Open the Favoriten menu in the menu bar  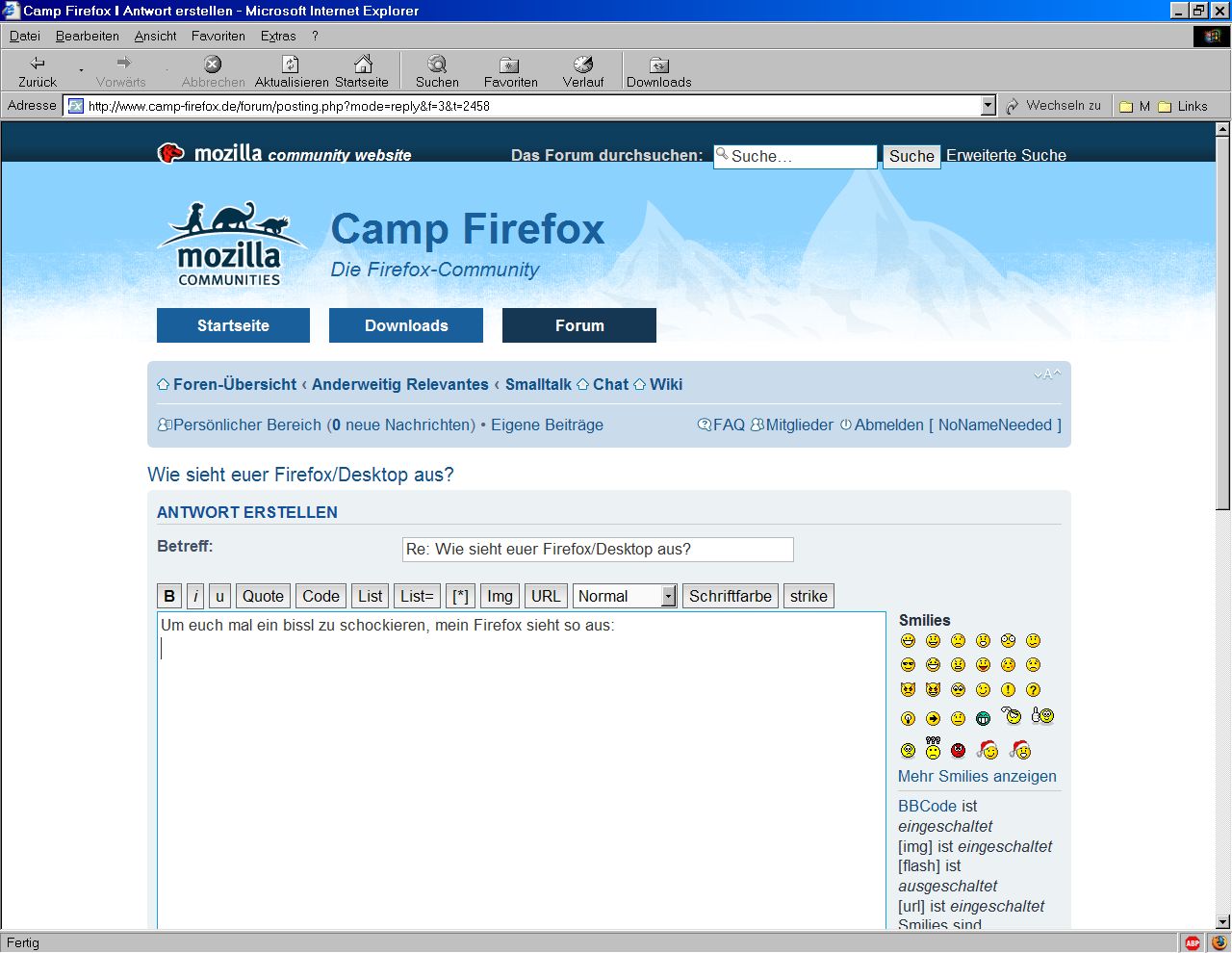[218, 36]
